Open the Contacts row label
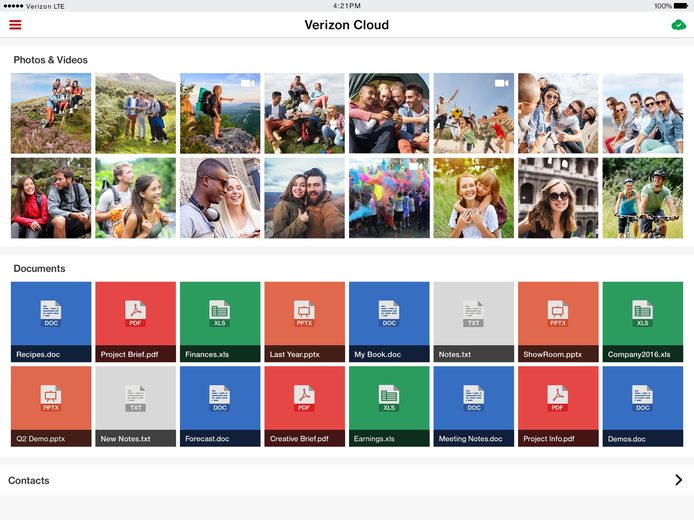Viewport: 694px width, 520px height. (x=29, y=480)
